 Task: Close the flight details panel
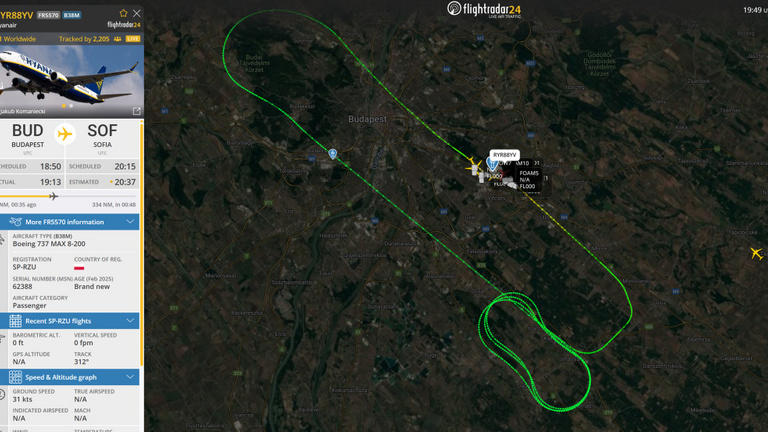[x=137, y=13]
